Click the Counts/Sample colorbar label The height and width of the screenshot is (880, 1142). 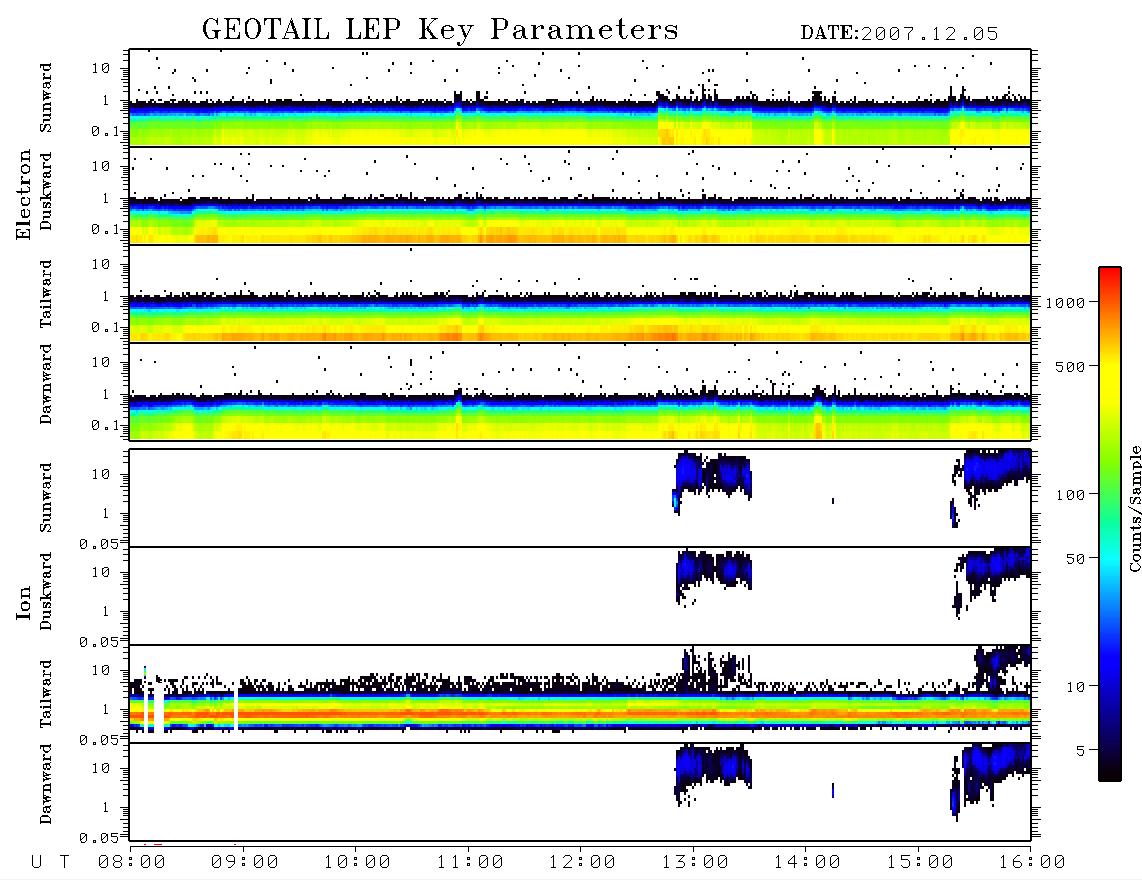(1134, 508)
